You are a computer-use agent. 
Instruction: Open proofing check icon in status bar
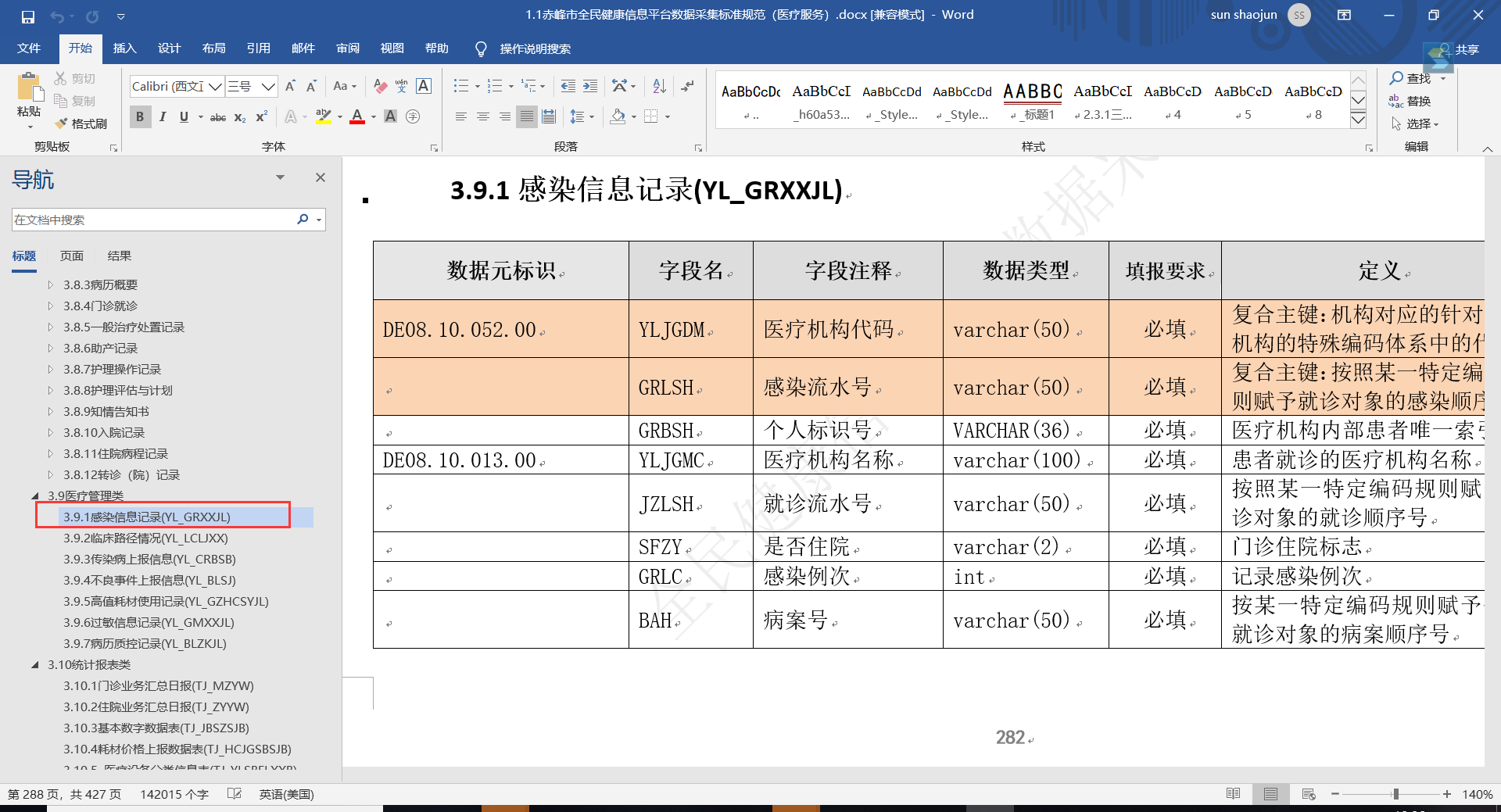click(x=234, y=794)
